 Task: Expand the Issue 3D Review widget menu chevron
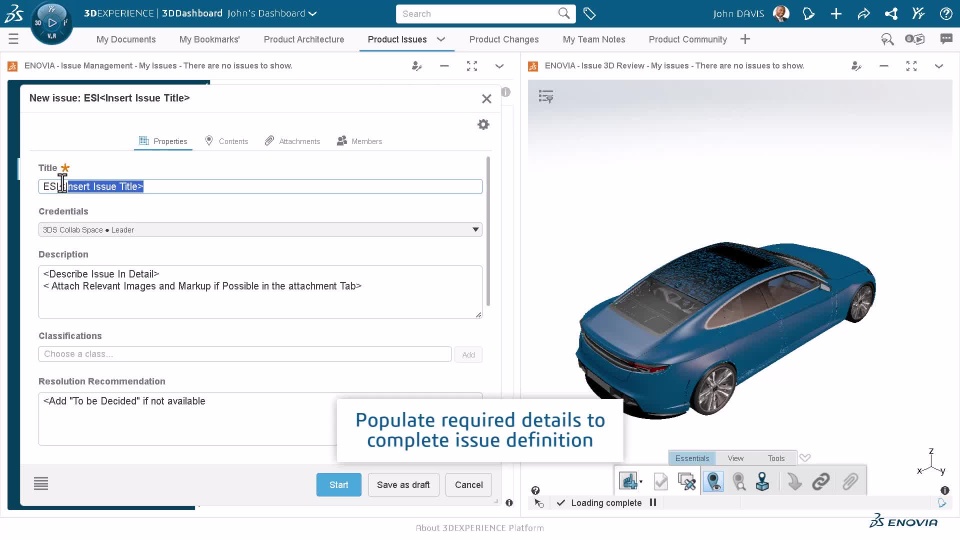tap(939, 66)
